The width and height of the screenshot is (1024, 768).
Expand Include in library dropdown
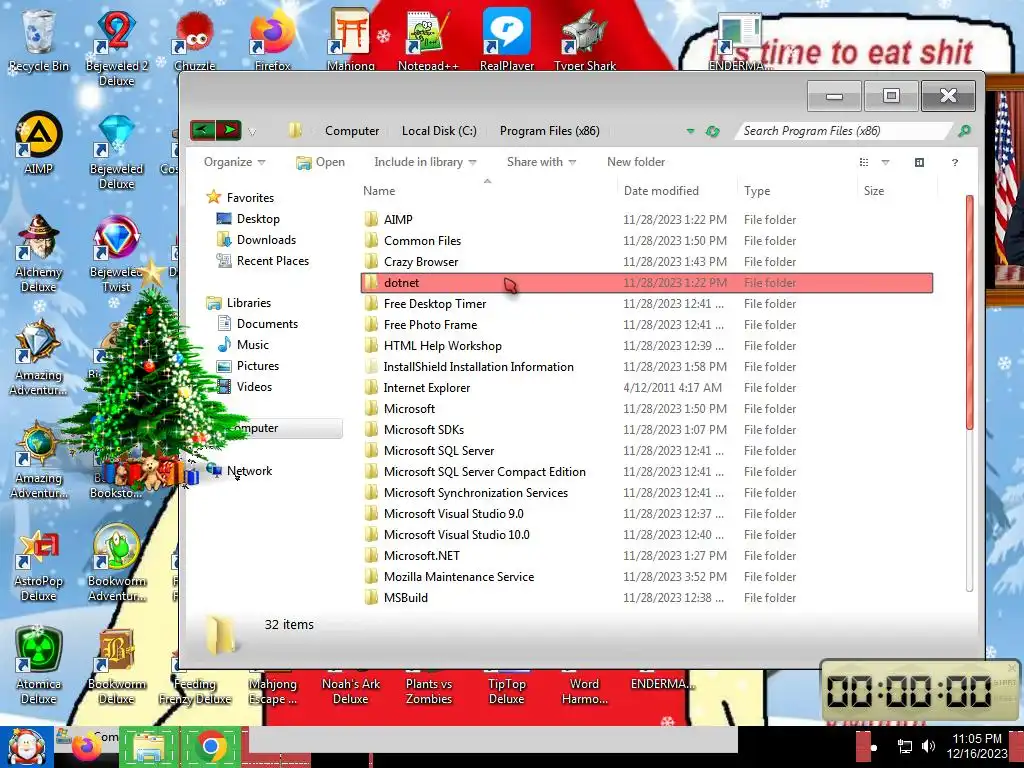click(x=425, y=162)
